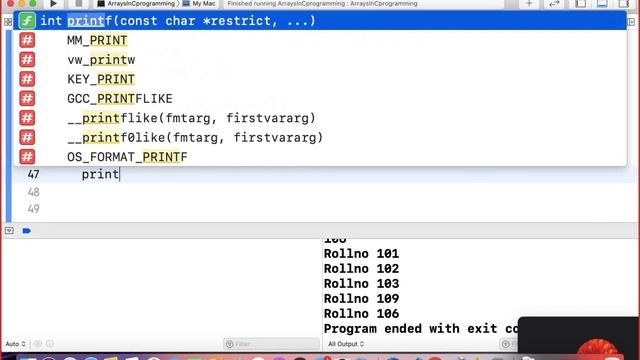640x360 pixels.
Task: Click the macro icon beside vw_printw
Action: [x=27, y=60]
